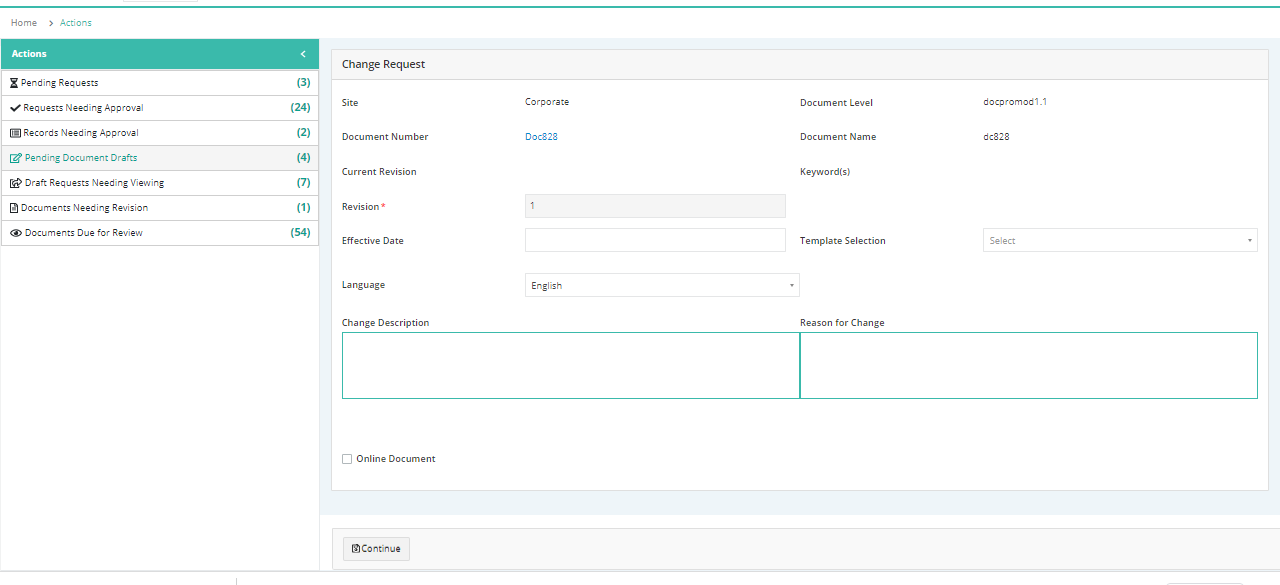This screenshot has width=1280, height=585.
Task: Click the list icon beside Records Needing Approval
Action: [x=15, y=133]
